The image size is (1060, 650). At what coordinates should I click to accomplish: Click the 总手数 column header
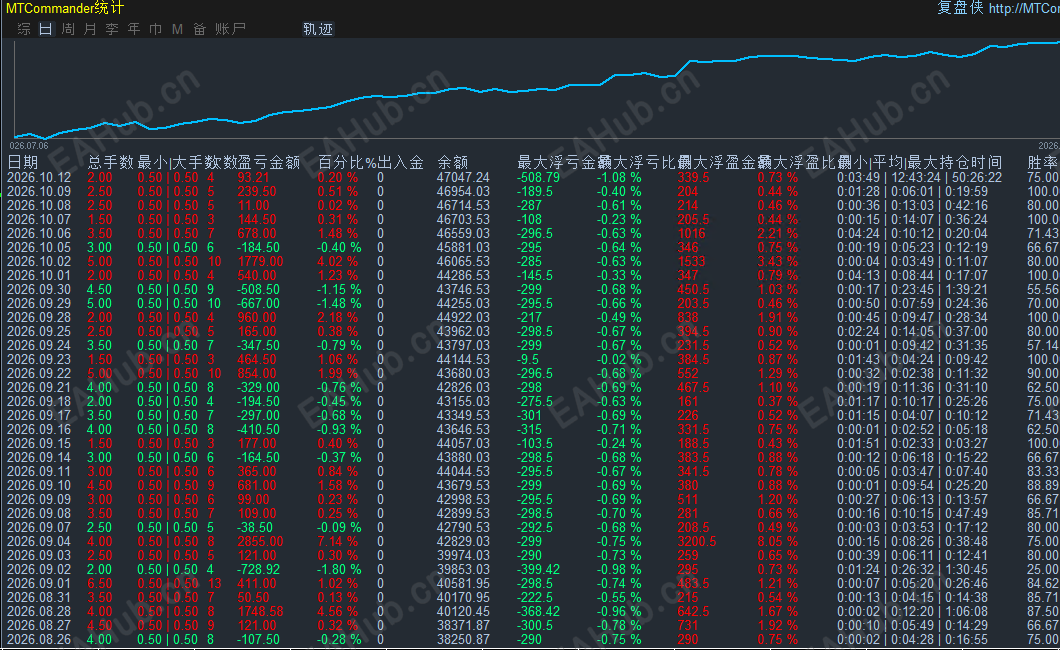point(111,162)
